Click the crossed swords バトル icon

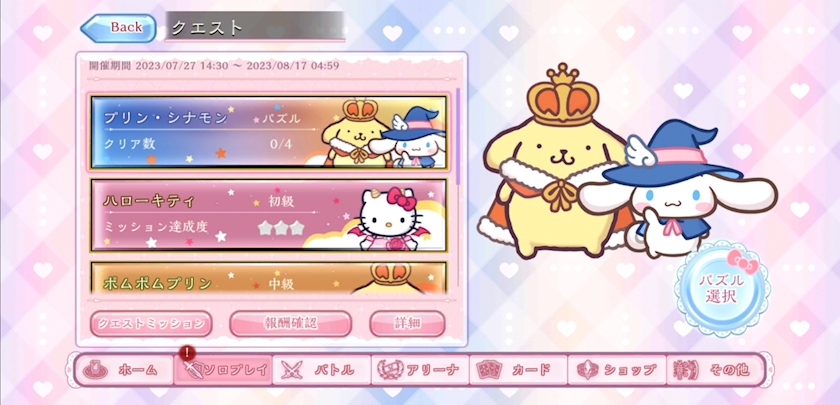coord(292,370)
